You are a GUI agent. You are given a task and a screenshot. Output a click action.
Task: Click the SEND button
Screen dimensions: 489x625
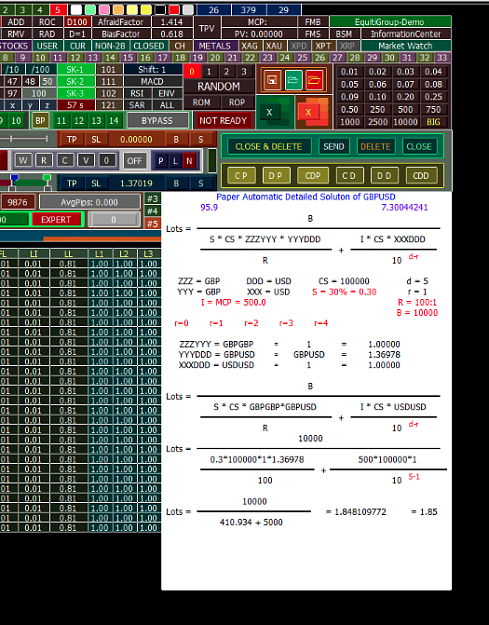334,147
